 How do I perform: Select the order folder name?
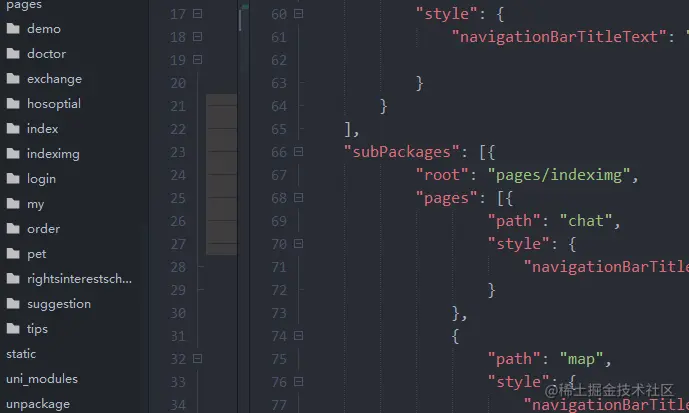click(x=43, y=229)
